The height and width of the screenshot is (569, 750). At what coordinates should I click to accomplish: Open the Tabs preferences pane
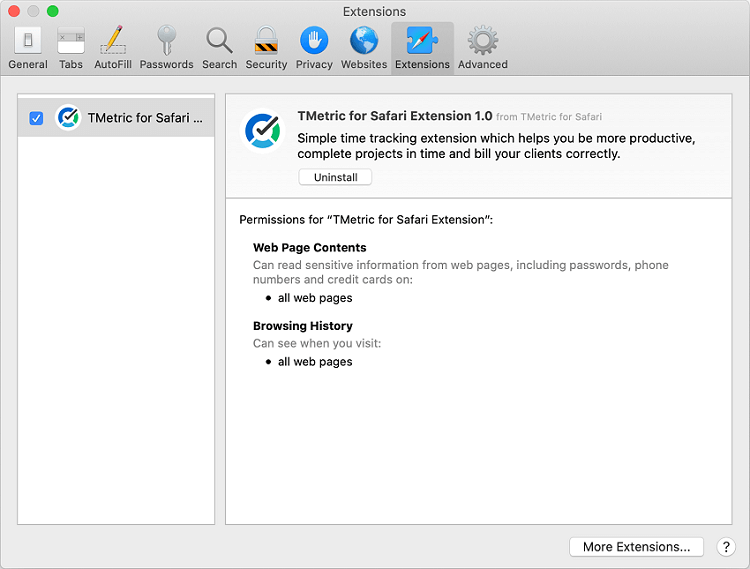coord(71,48)
